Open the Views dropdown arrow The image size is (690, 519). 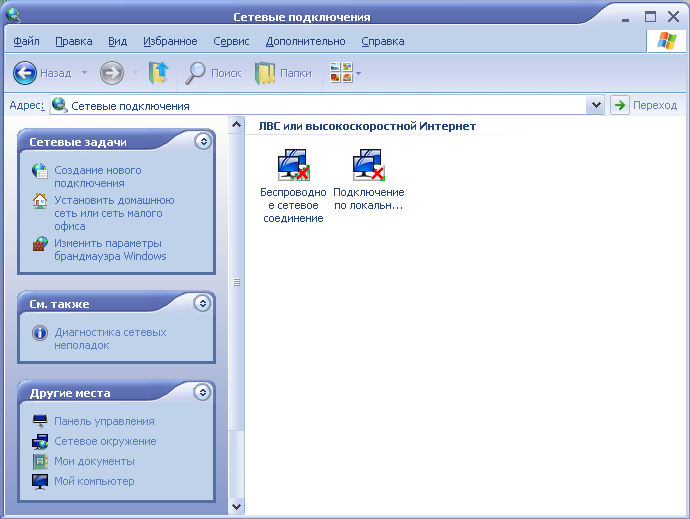pos(359,74)
